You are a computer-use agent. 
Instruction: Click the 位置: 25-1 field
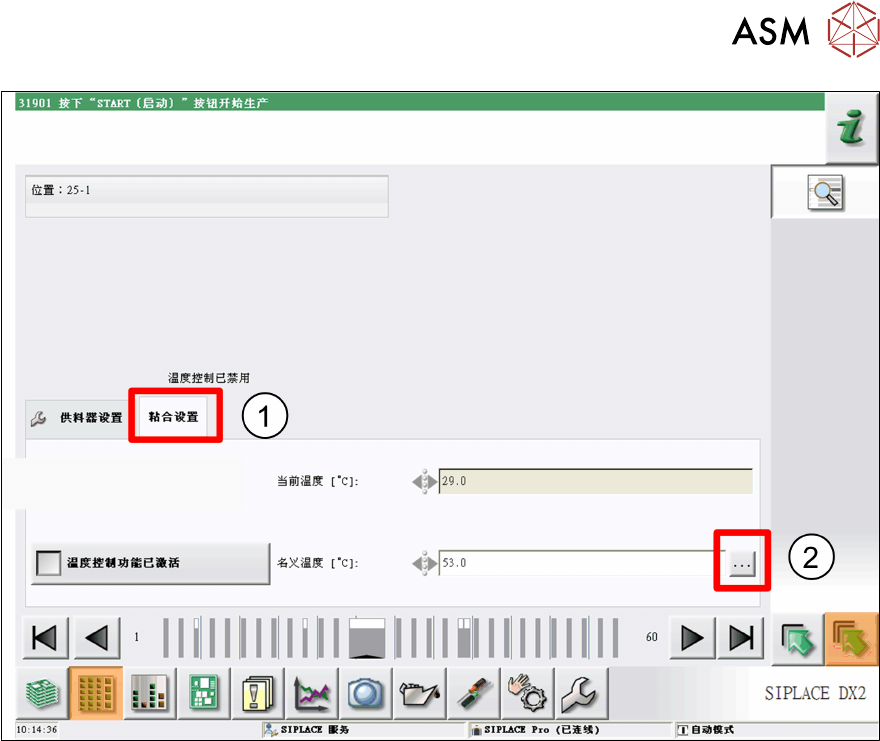pos(207,196)
